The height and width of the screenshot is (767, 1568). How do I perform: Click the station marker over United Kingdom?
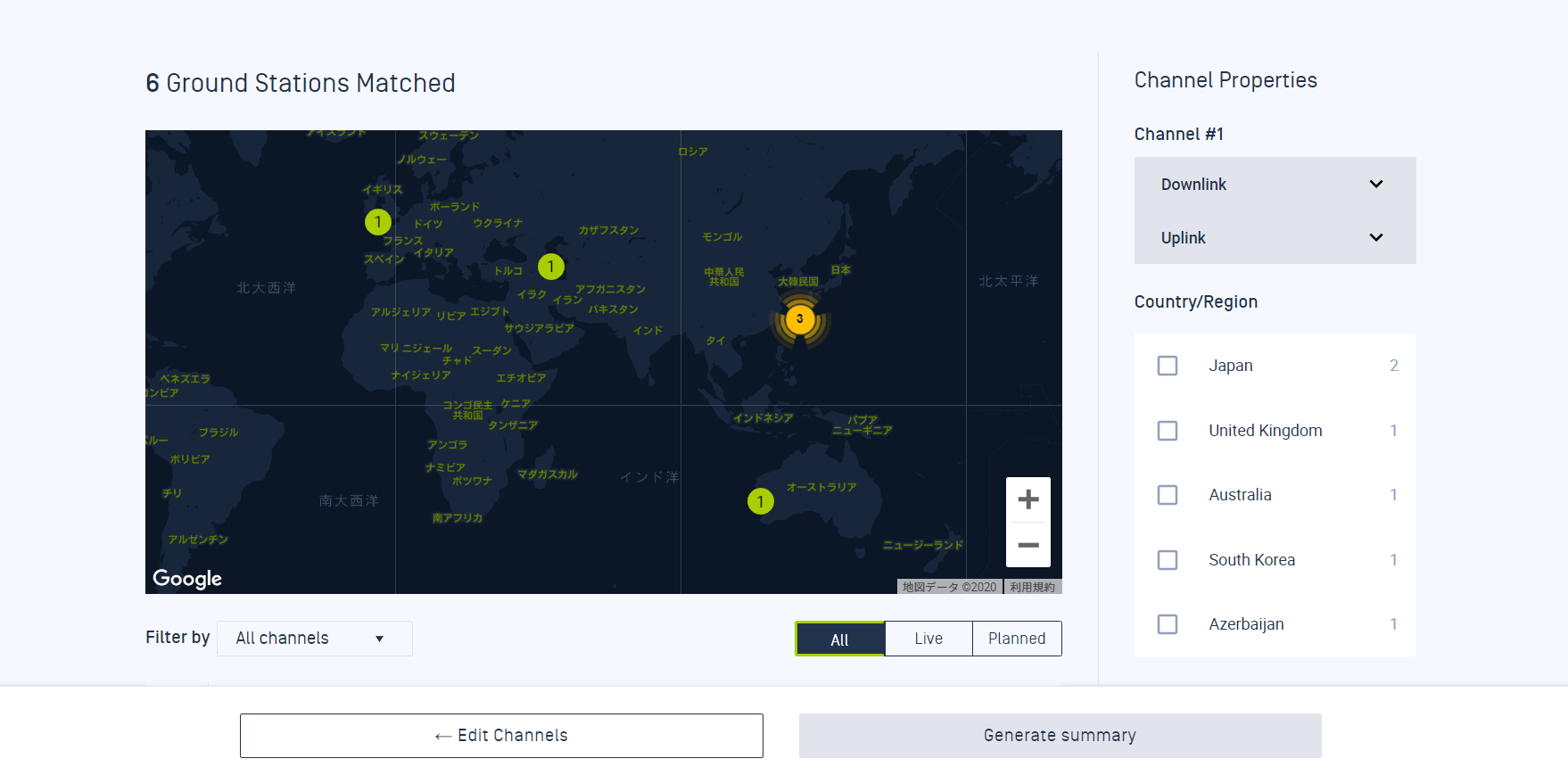tap(378, 222)
